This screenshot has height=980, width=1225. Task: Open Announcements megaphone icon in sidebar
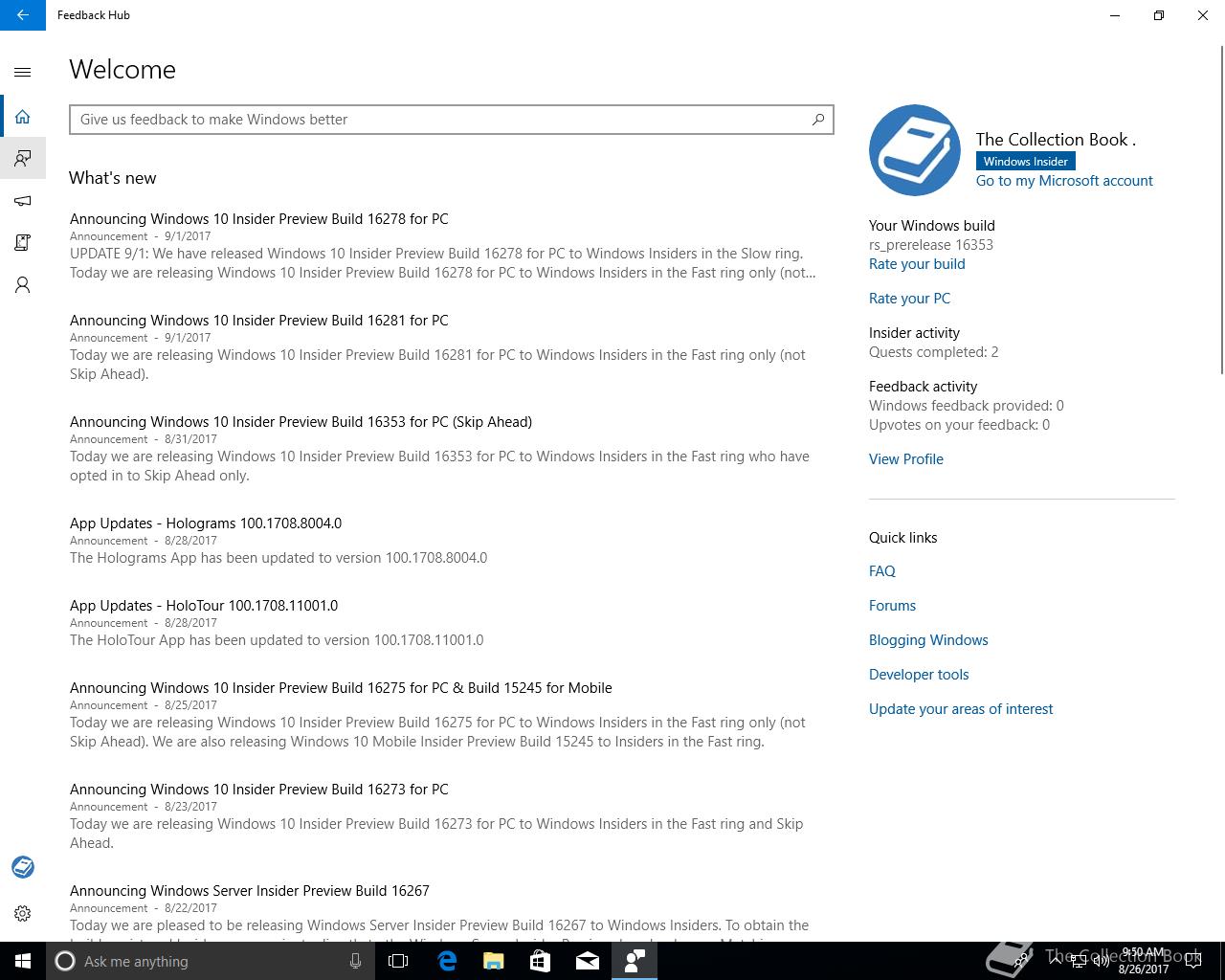click(23, 201)
